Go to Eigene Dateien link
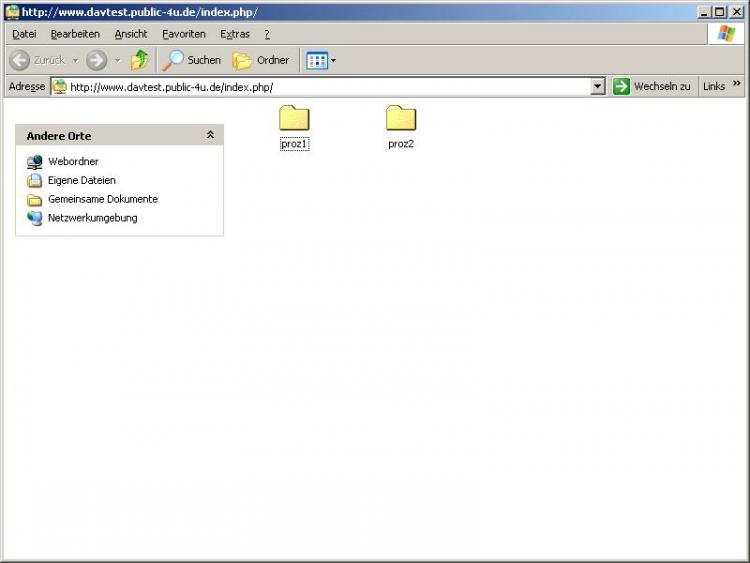The width and height of the screenshot is (750, 563). [x=81, y=180]
